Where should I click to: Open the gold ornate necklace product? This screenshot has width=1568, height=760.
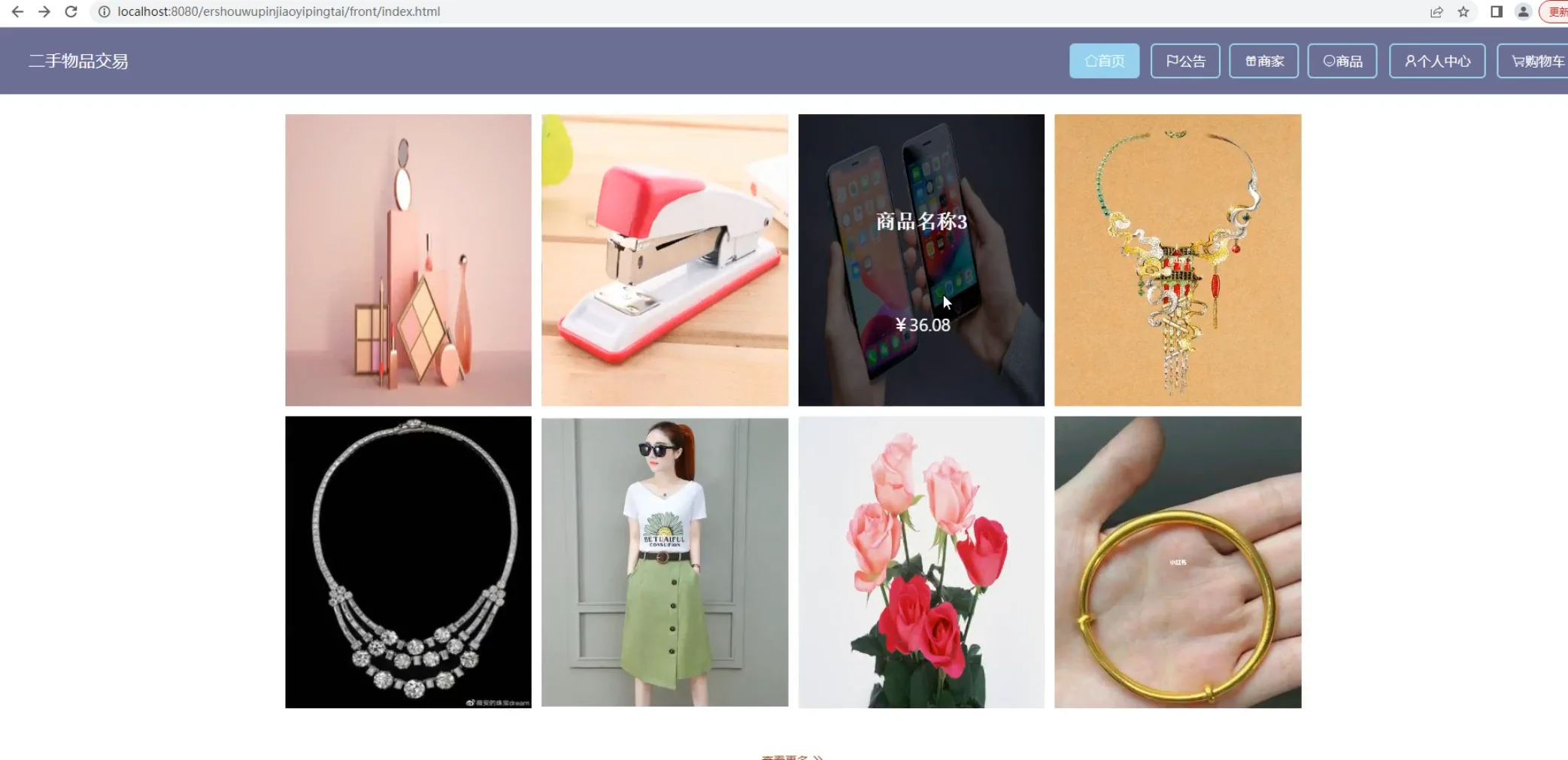(1178, 260)
